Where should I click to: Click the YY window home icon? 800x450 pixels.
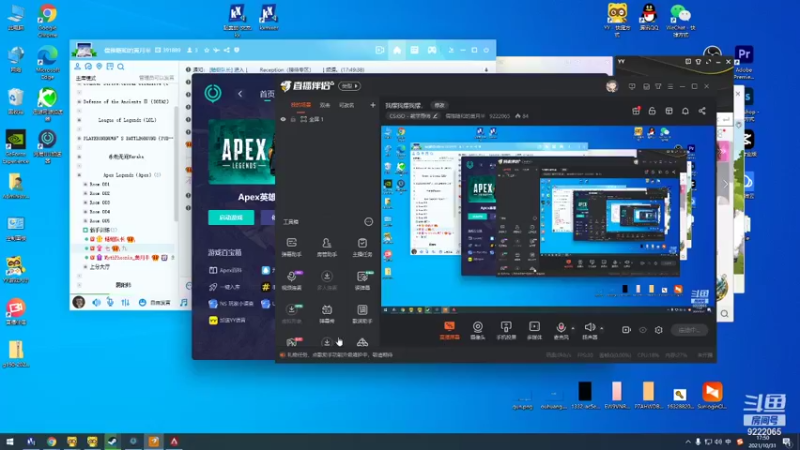pyautogui.click(x=397, y=50)
